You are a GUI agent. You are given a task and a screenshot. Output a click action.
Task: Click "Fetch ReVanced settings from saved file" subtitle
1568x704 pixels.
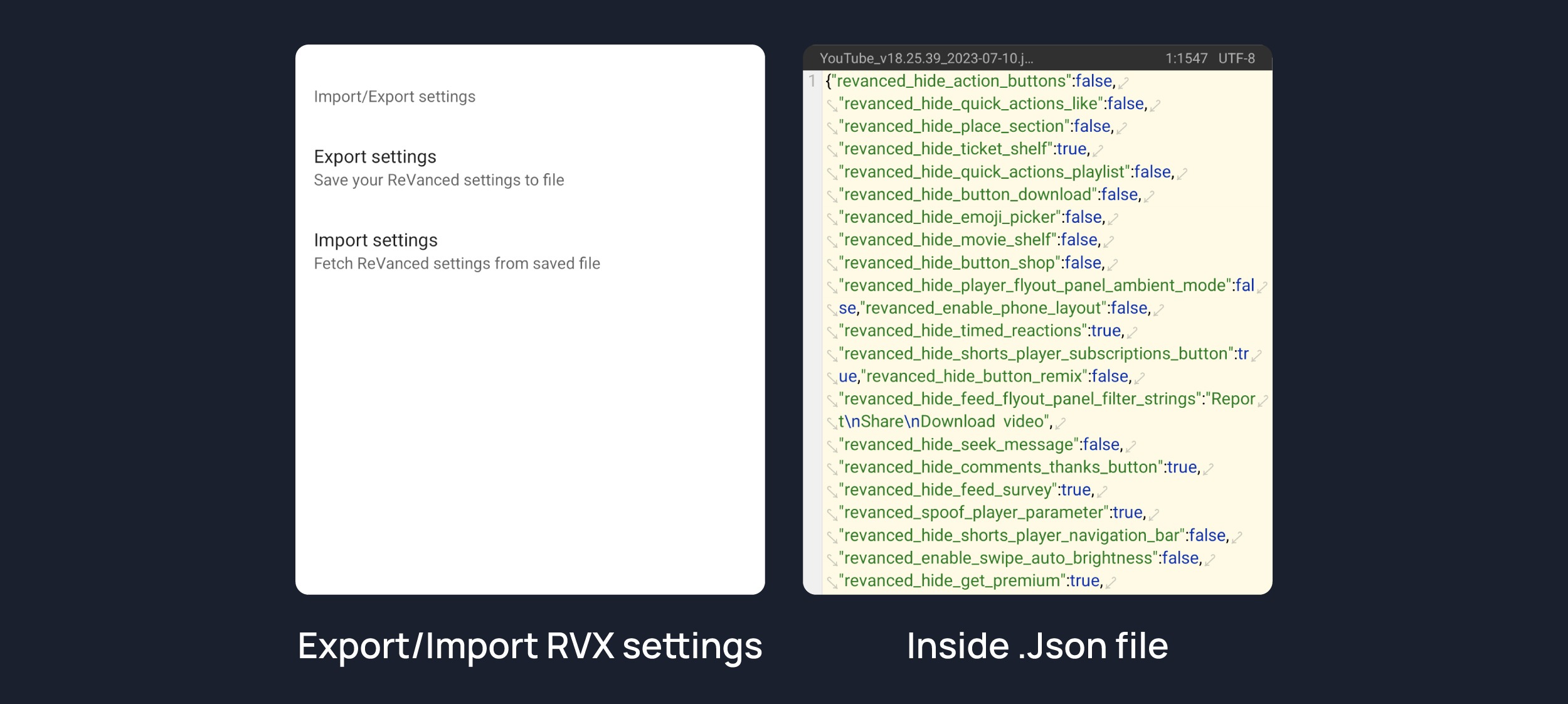click(457, 264)
